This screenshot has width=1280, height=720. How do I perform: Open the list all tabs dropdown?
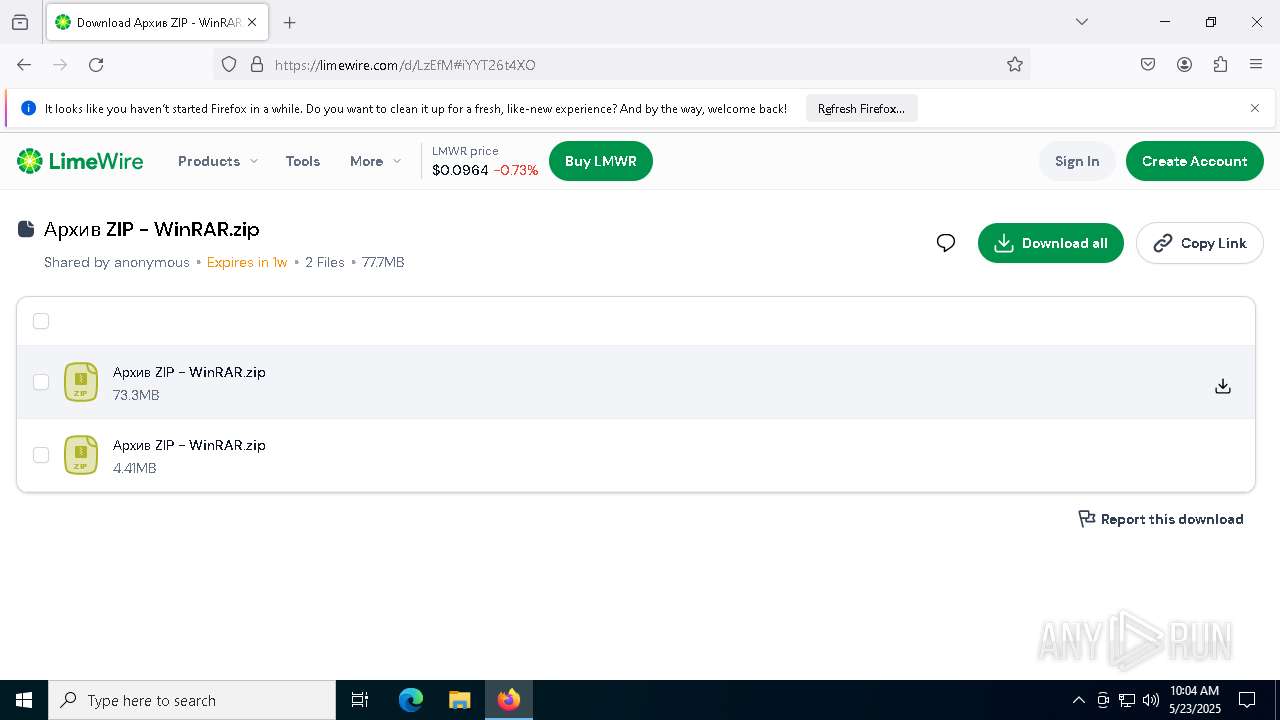[1081, 22]
